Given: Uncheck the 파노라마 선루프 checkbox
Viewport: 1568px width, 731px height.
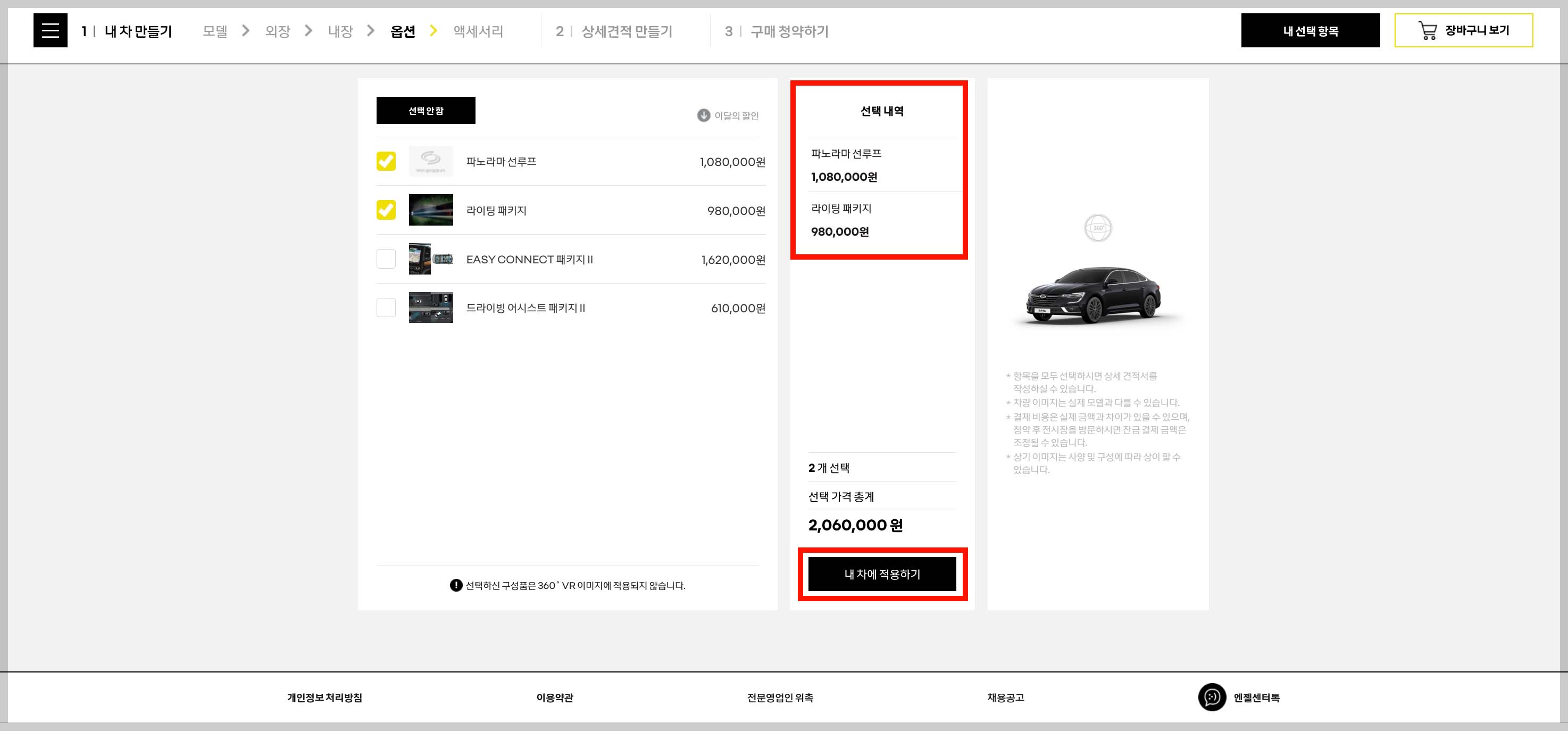Looking at the screenshot, I should pos(386,161).
